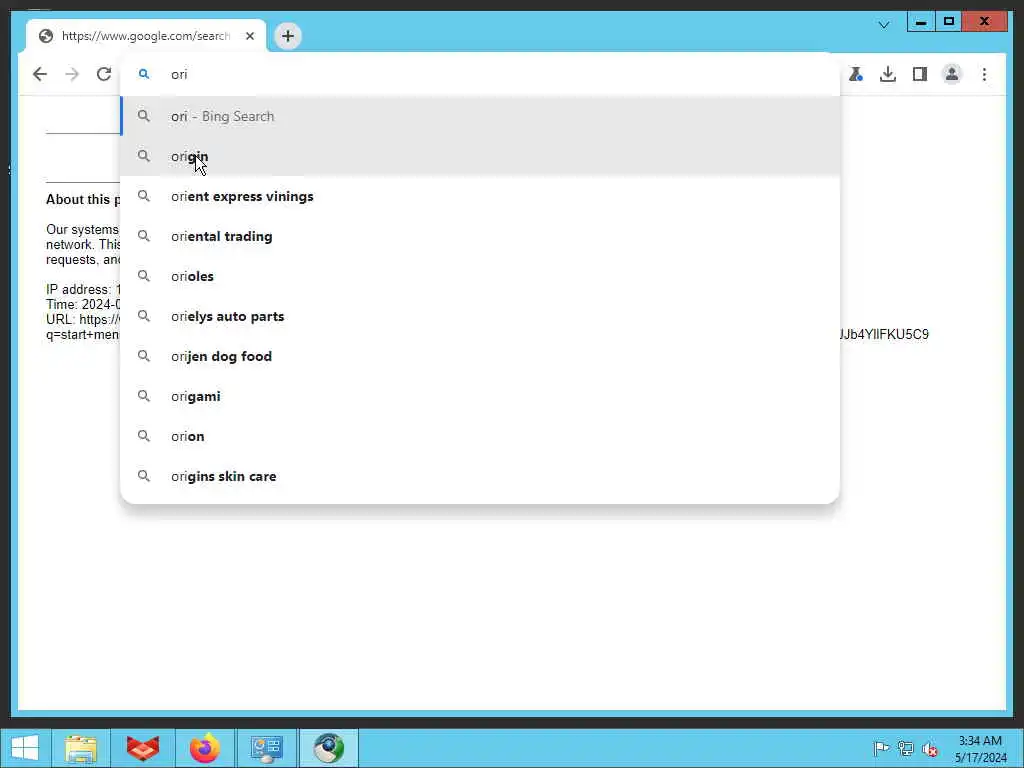
Task: Select 'orielys auto parts' suggestion
Action: pos(480,316)
